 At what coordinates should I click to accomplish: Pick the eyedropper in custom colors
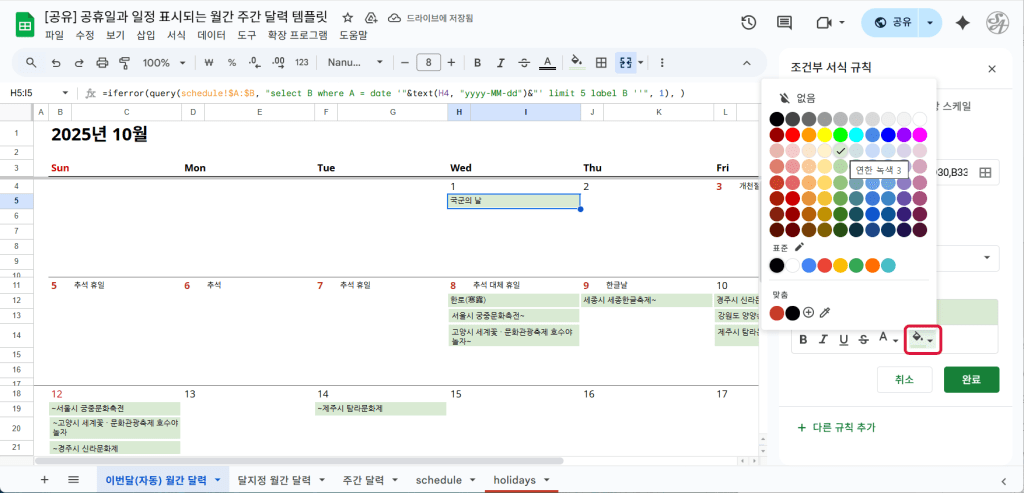(825, 313)
